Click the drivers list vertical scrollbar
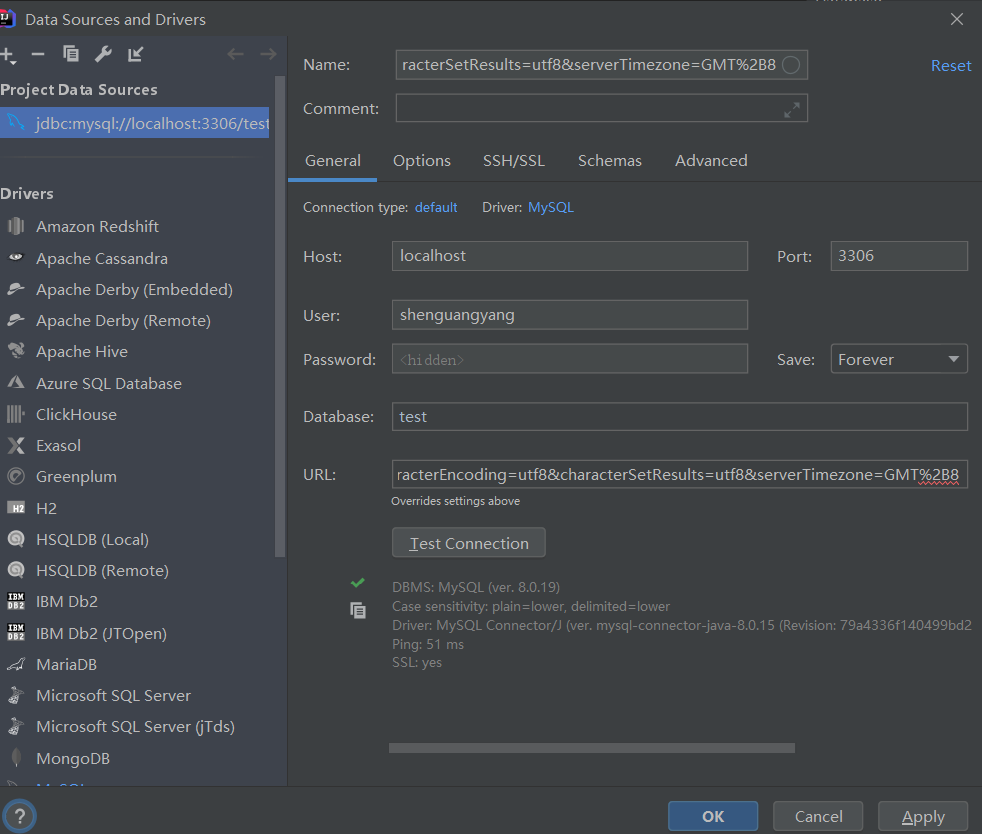The width and height of the screenshot is (982, 834). coord(280,316)
